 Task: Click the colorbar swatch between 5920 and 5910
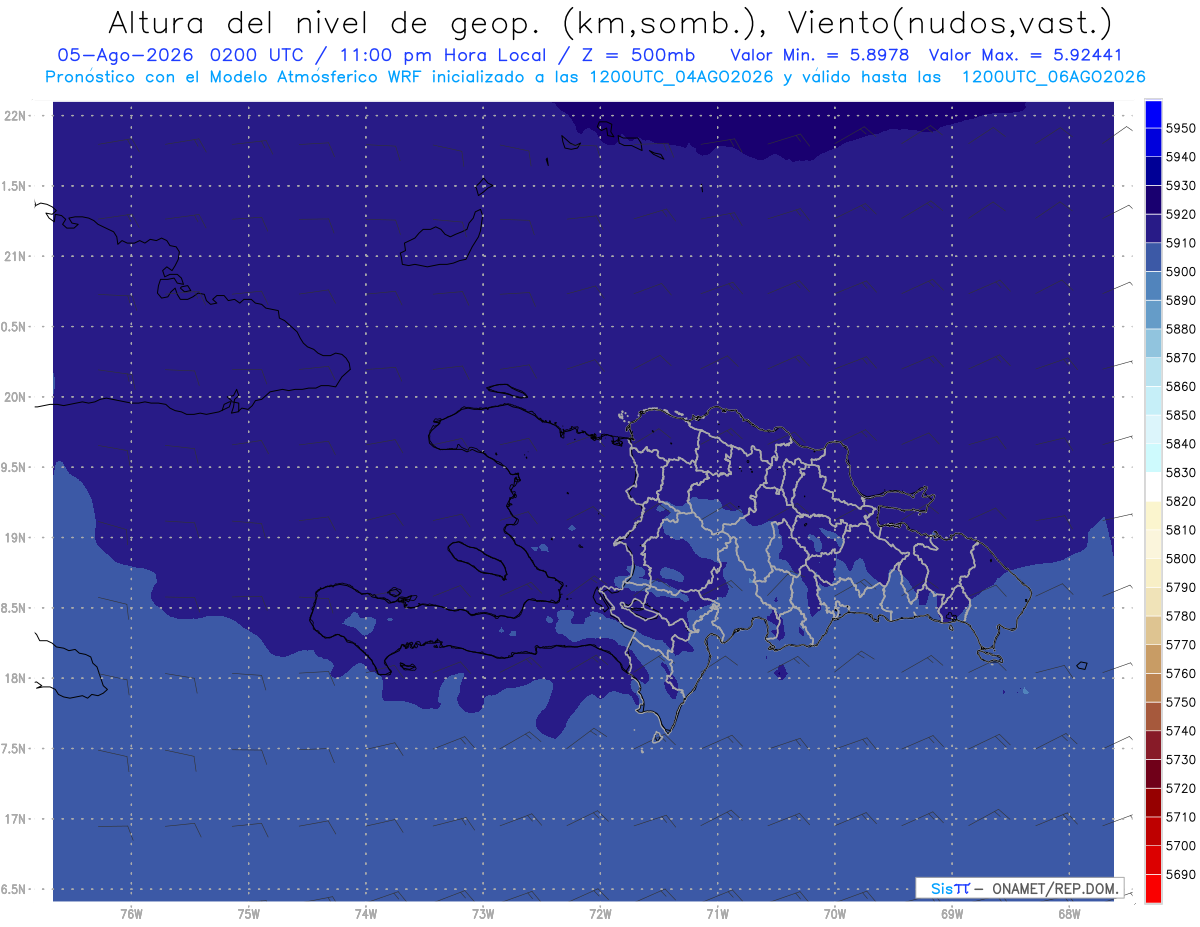(x=1153, y=229)
